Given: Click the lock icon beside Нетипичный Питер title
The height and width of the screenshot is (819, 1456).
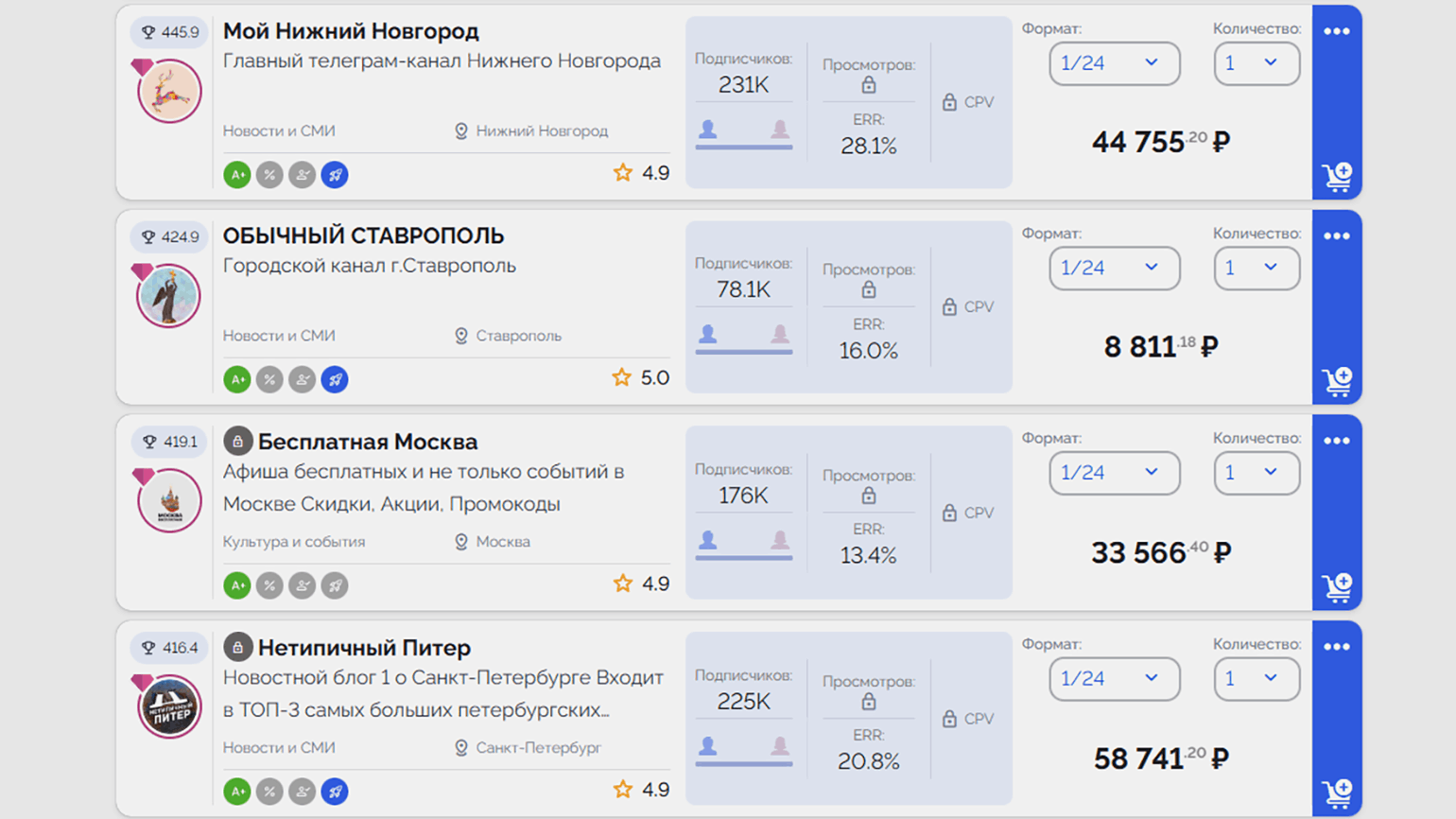Looking at the screenshot, I should (237, 648).
